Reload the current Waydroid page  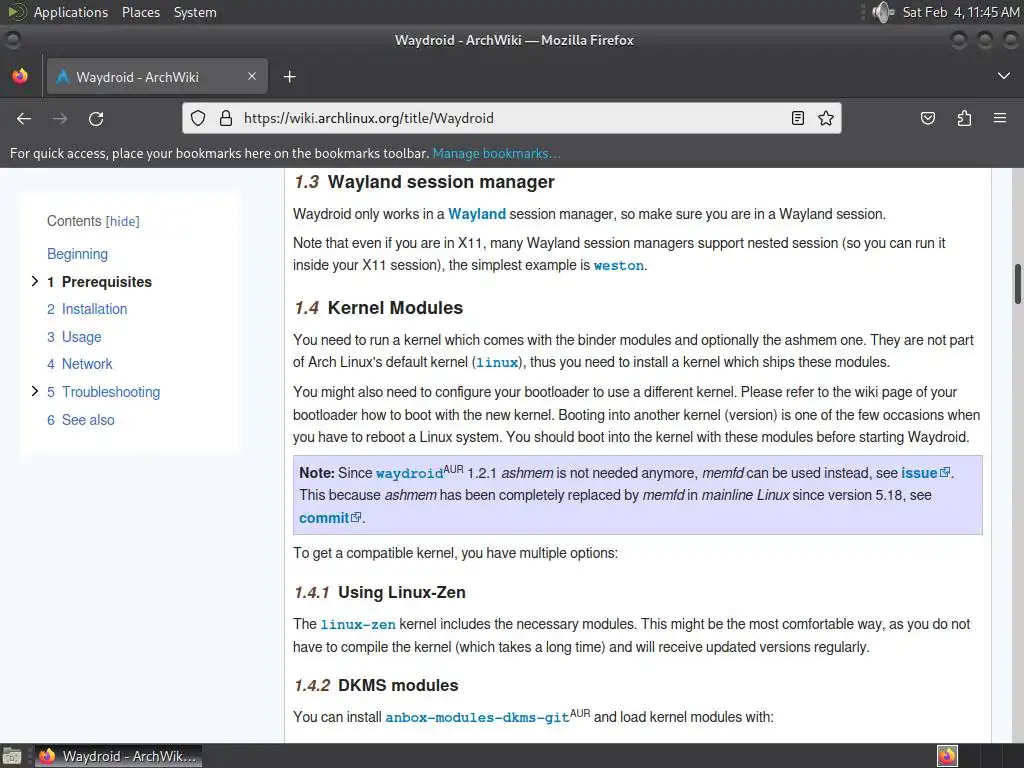(96, 118)
